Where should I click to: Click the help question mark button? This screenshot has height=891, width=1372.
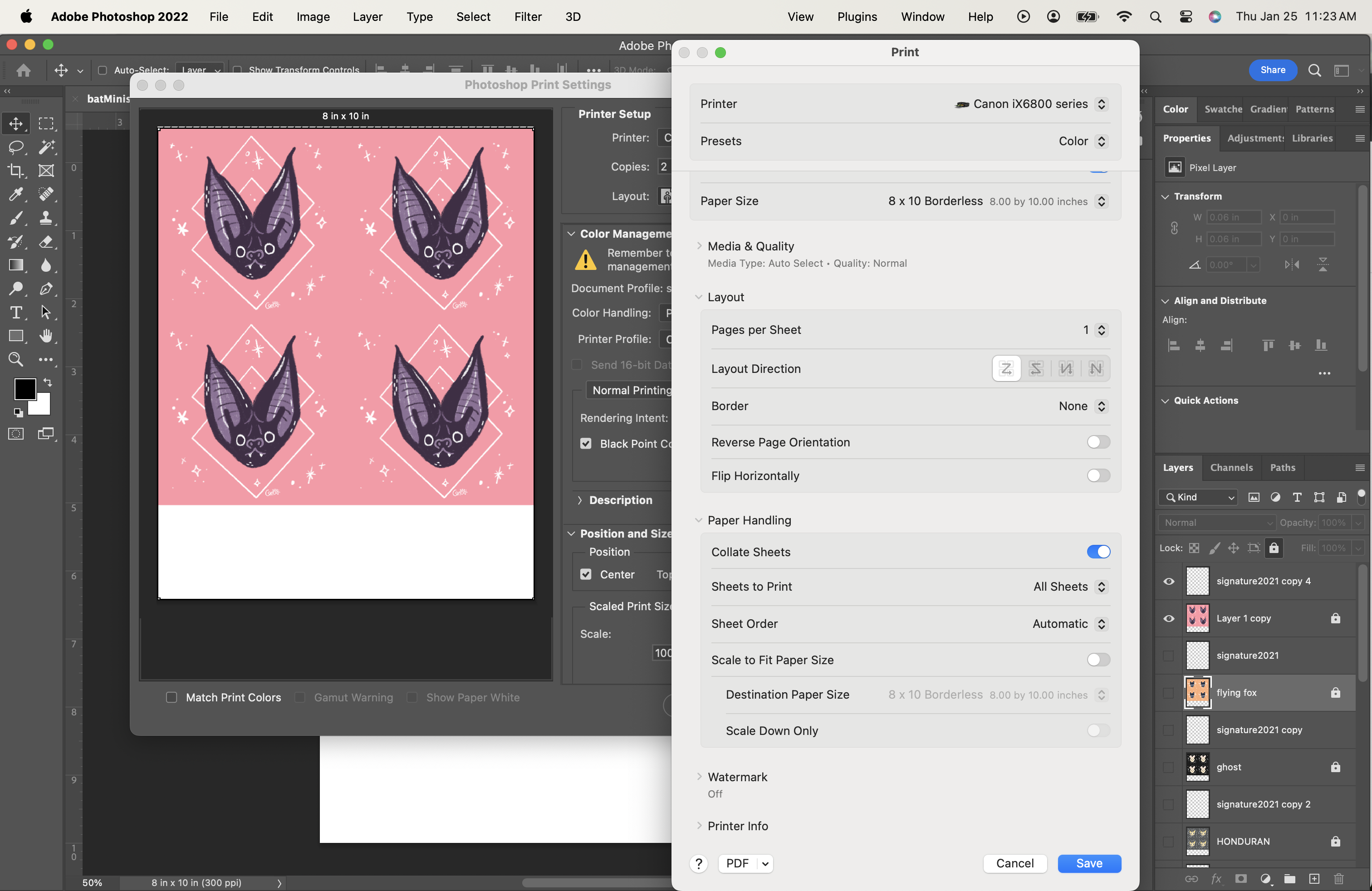[x=699, y=863]
